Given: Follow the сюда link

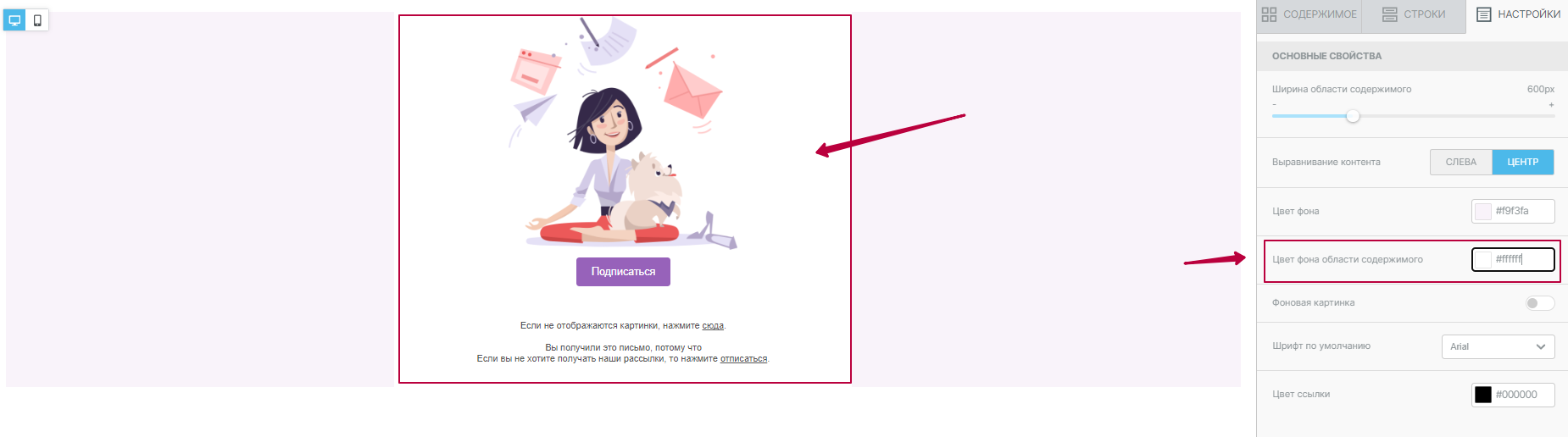Looking at the screenshot, I should pos(713,326).
